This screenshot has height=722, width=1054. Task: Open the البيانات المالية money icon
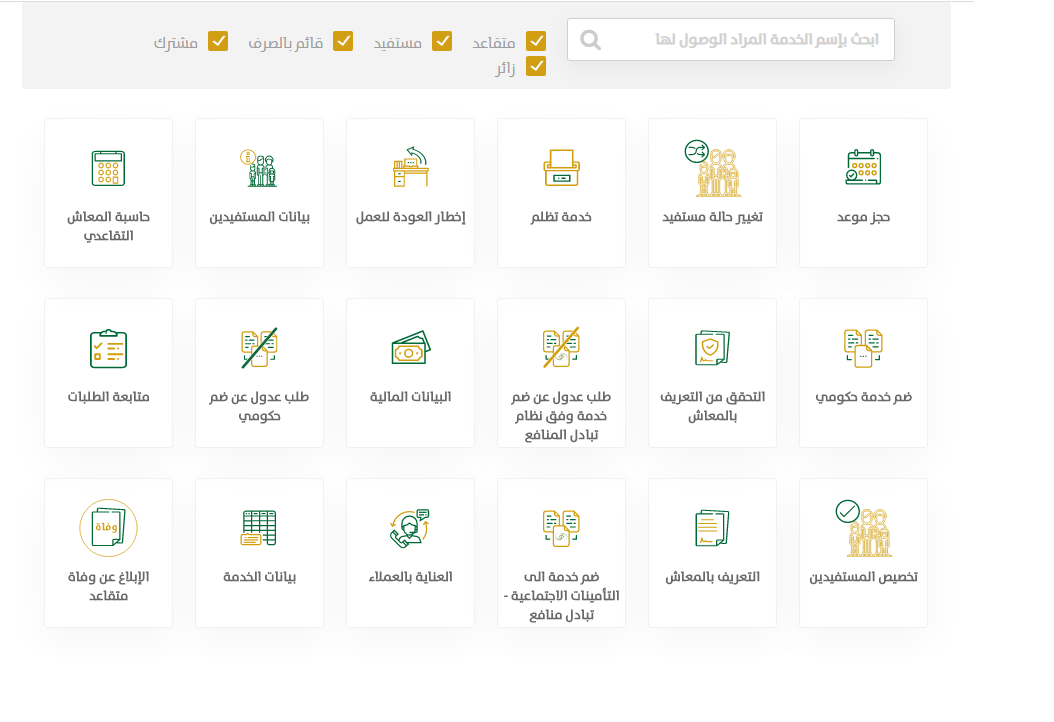point(411,348)
